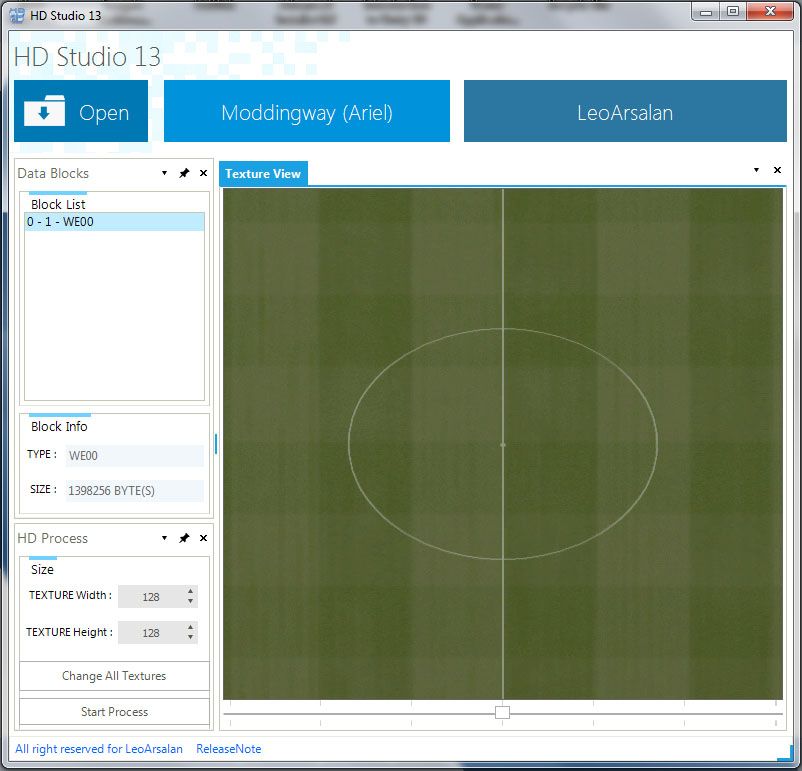
Task: Click the Moddingway (Ariel) tile
Action: (307, 112)
